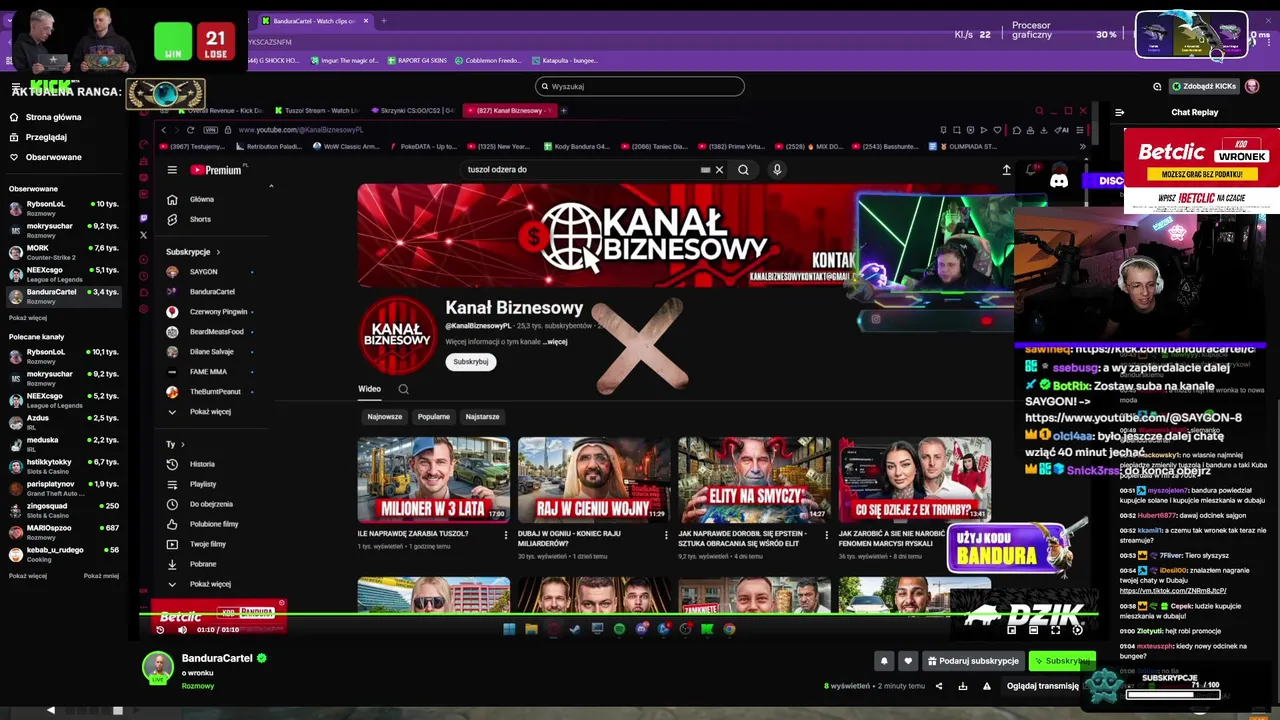Click Pokaż mniej under Polecane kanały
The height and width of the screenshot is (720, 1280).
pos(101,576)
